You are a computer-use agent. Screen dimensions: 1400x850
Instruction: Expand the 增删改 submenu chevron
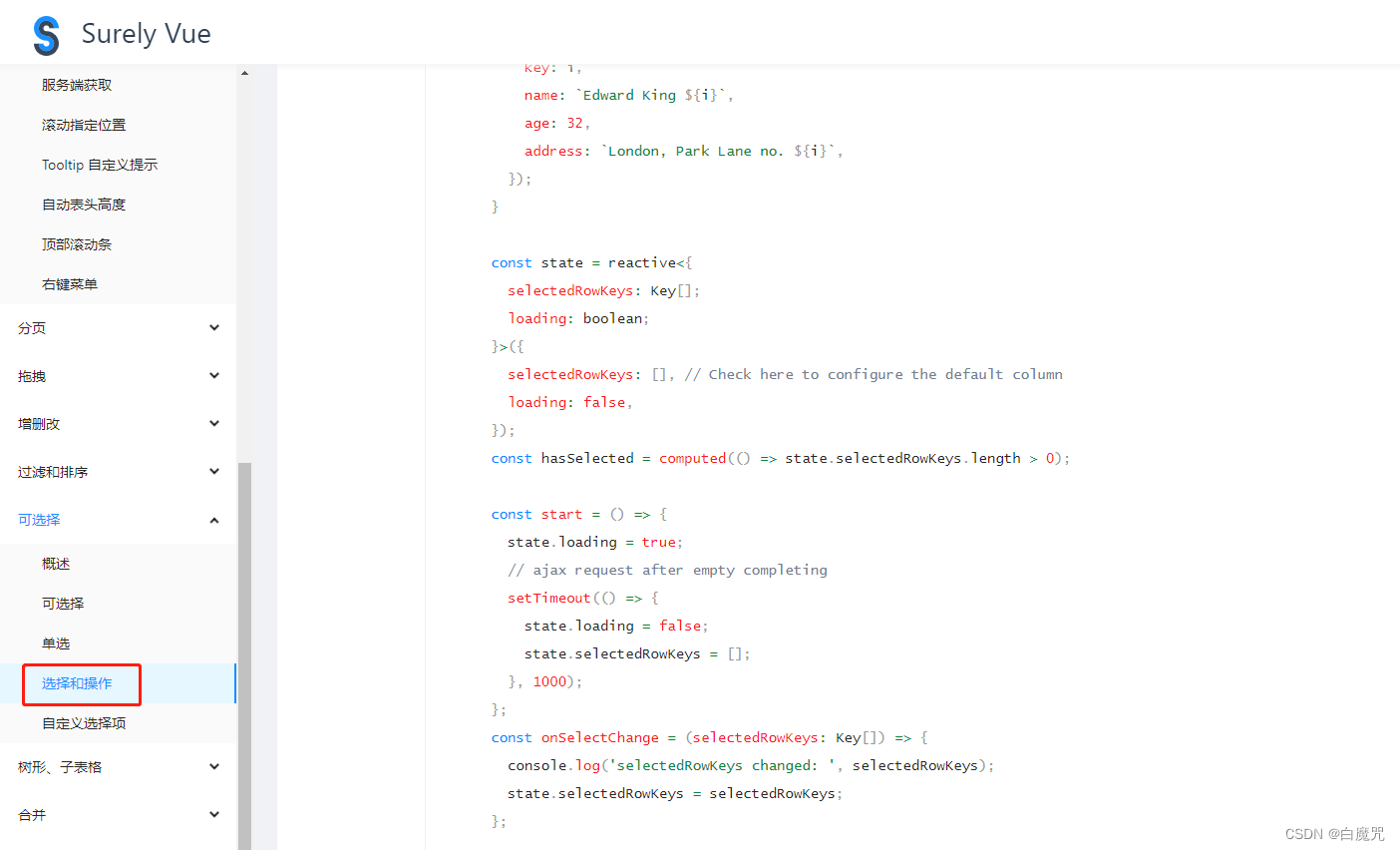[x=214, y=423]
